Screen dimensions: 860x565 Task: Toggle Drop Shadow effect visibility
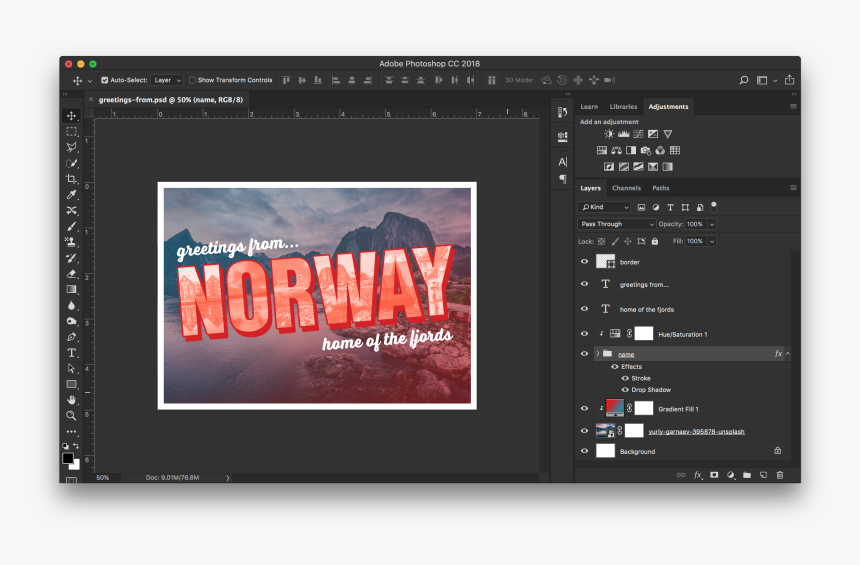(x=625, y=390)
